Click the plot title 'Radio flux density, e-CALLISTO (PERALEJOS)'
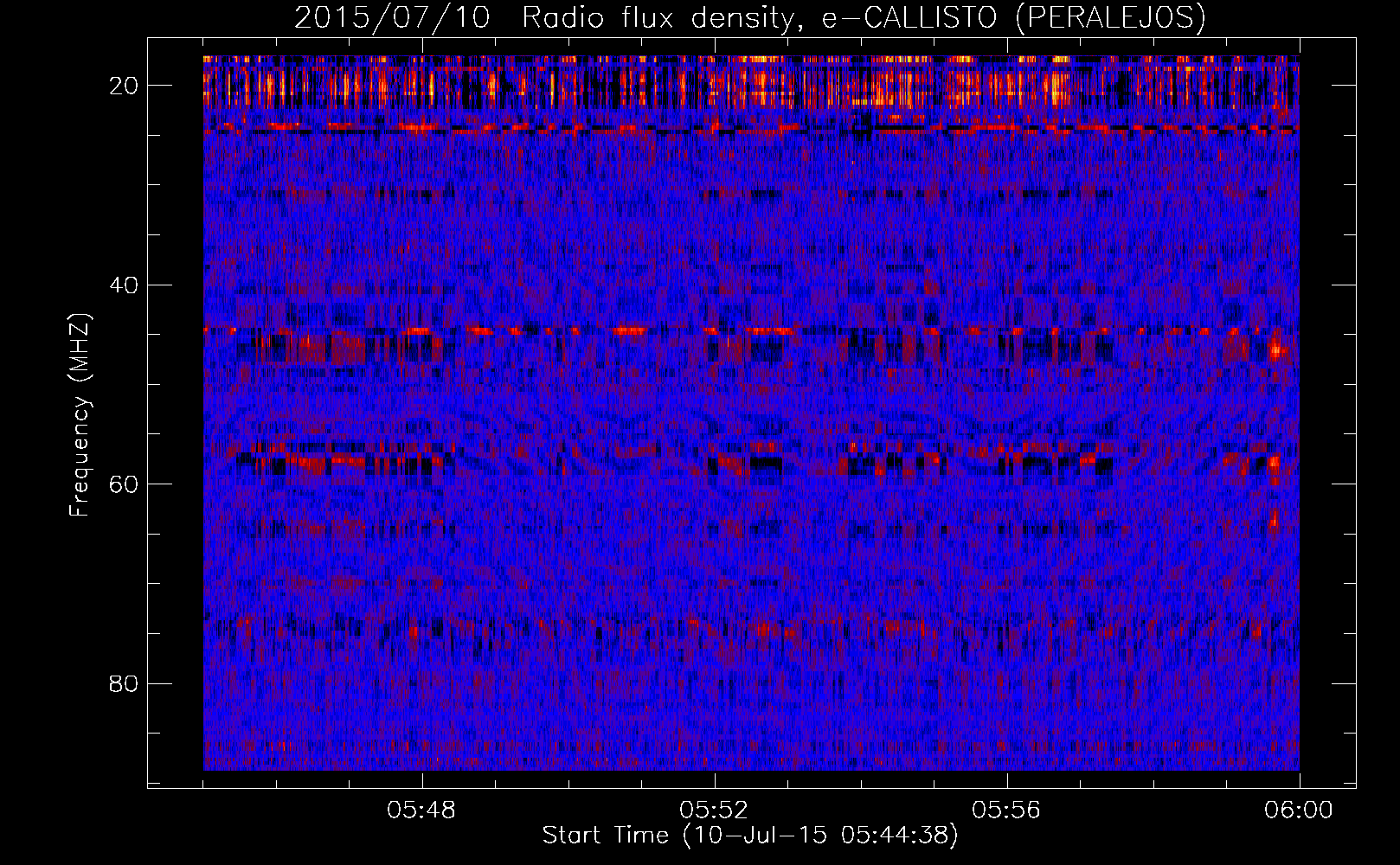This screenshot has height=865, width=1400. (864, 18)
